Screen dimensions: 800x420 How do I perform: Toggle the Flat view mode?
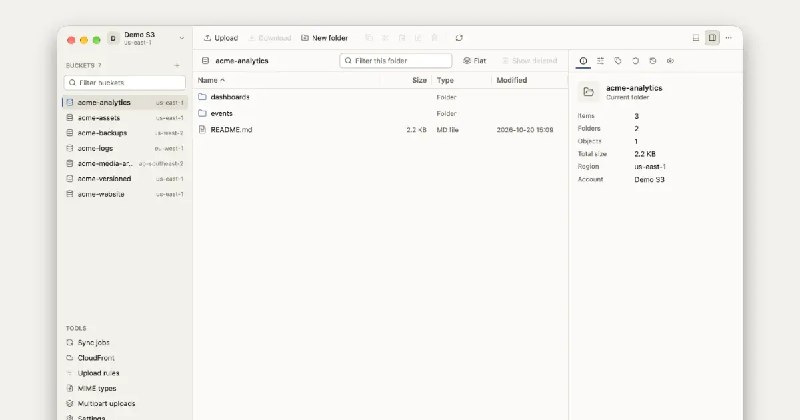[x=474, y=61]
